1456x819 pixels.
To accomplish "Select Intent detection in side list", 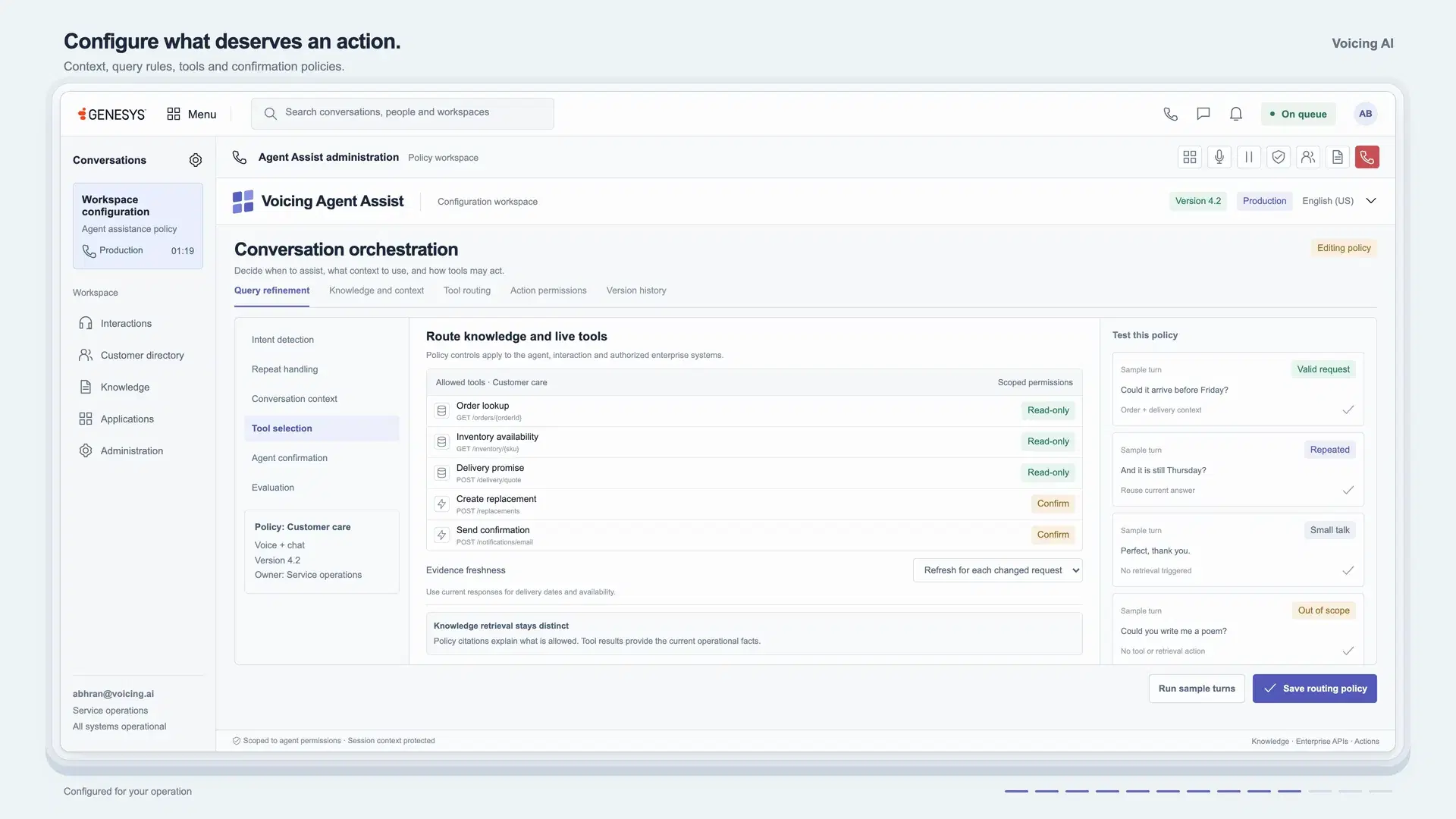I will [x=322, y=340].
